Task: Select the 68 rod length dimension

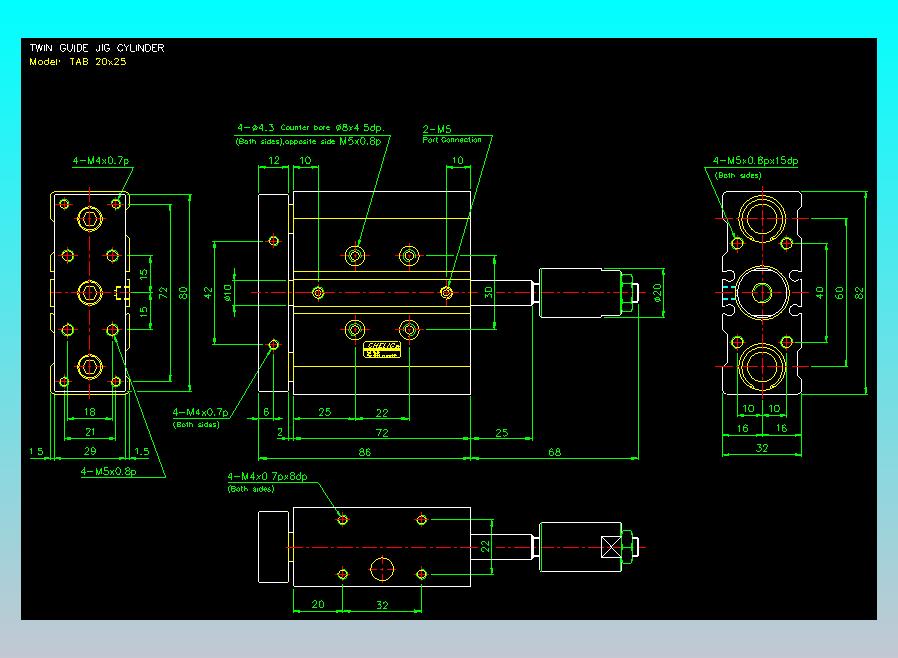Action: point(554,453)
